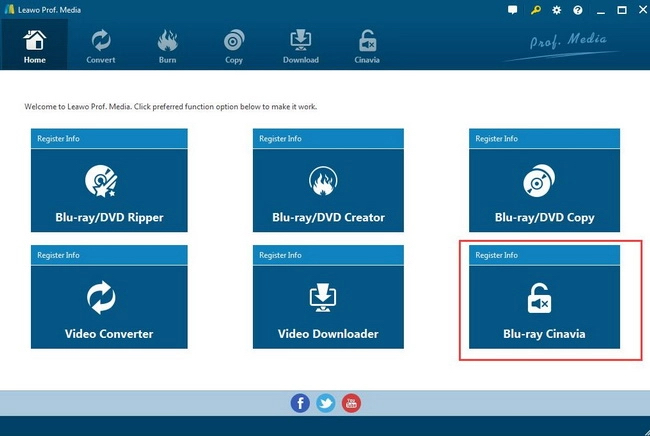Click Register Info above Video Downloader
Screen dimensions: 650x436
[x=281, y=256]
